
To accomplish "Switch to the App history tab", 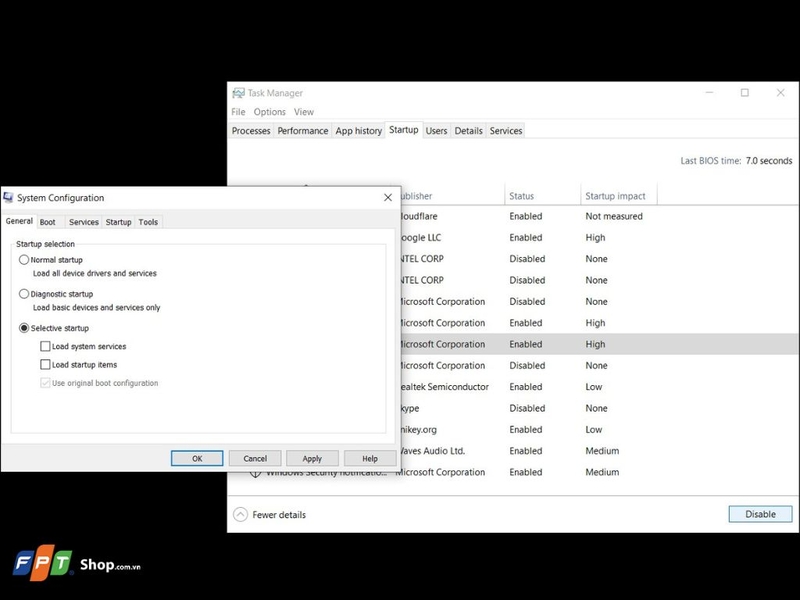I will click(x=358, y=131).
